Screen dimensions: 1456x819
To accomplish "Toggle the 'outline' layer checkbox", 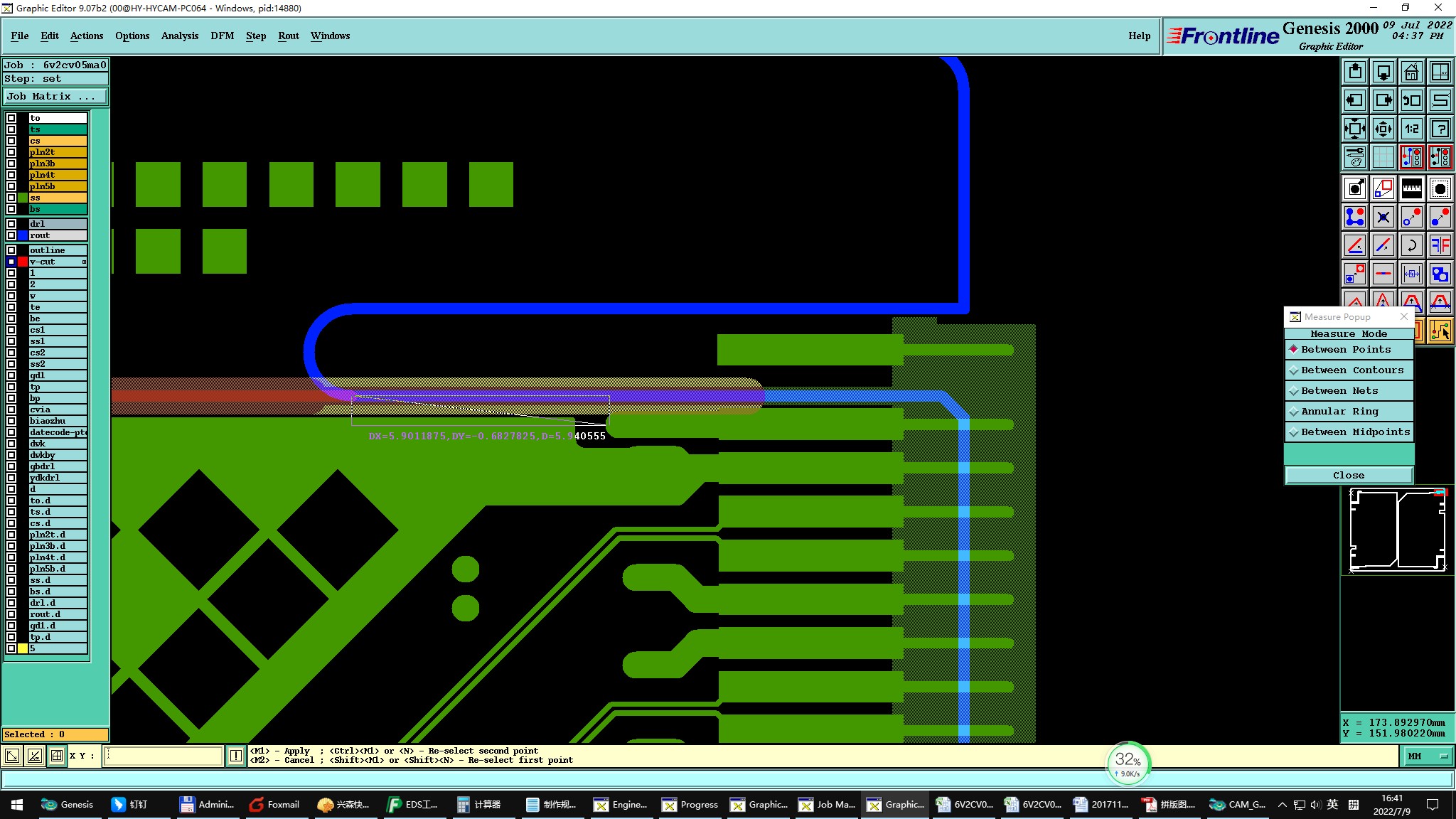I will [x=11, y=250].
